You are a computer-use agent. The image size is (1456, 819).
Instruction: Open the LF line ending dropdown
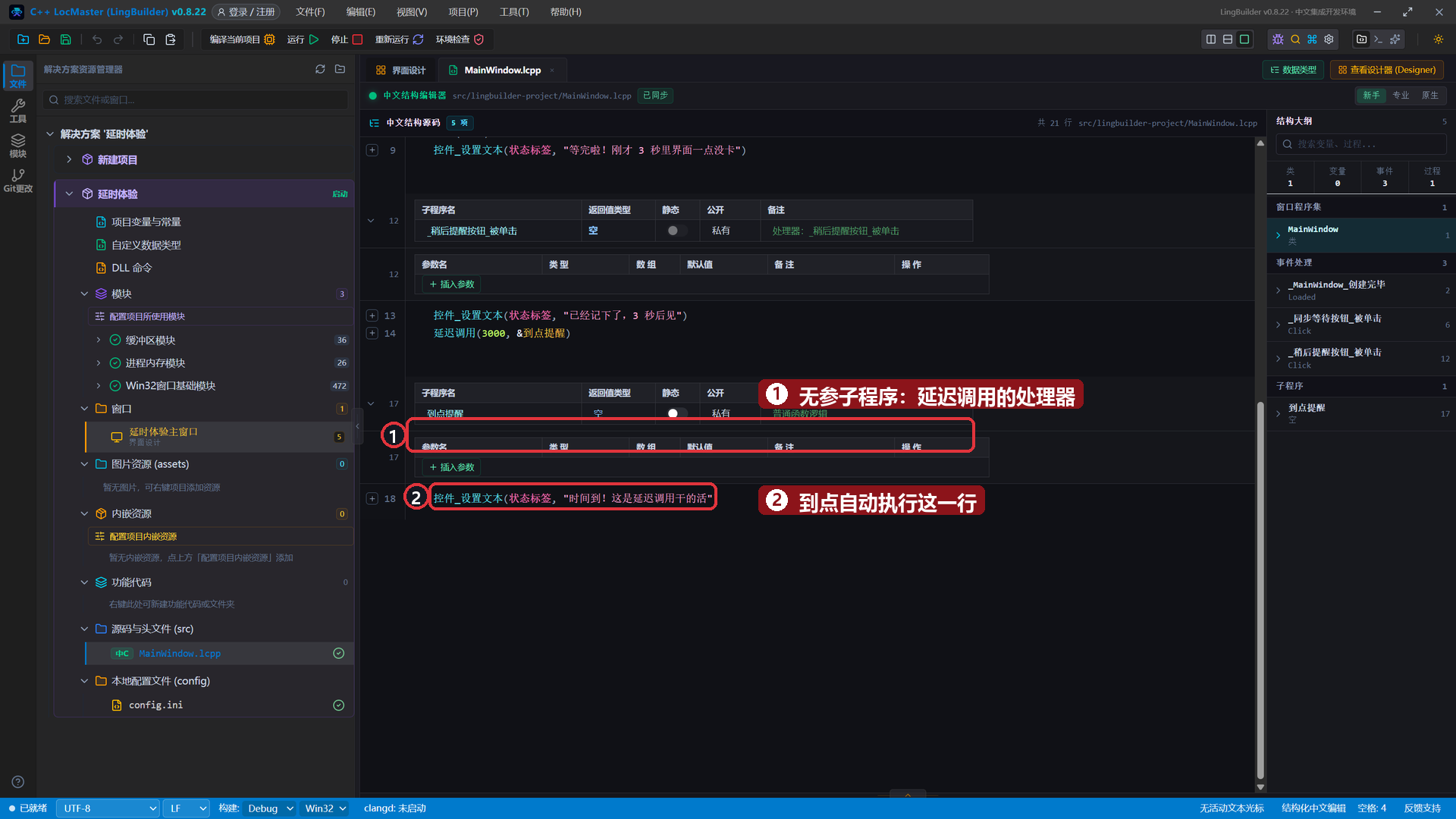tap(187, 808)
